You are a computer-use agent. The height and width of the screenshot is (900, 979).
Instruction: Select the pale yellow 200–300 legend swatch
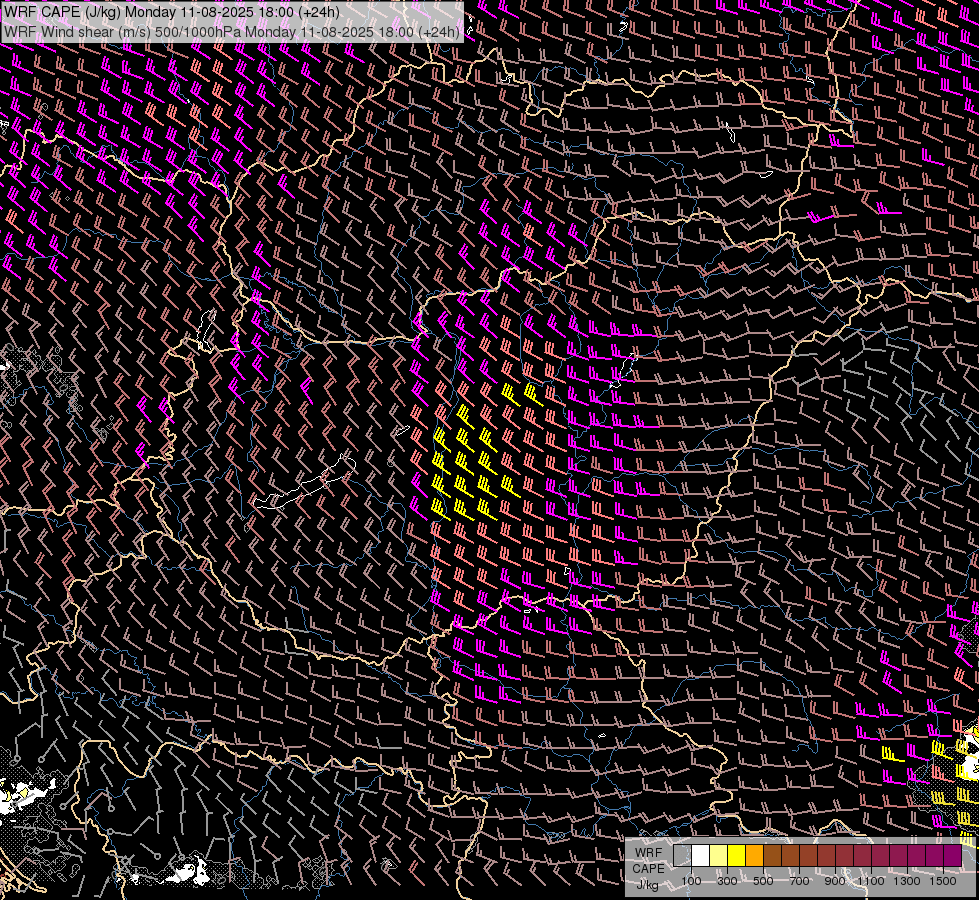point(719,856)
